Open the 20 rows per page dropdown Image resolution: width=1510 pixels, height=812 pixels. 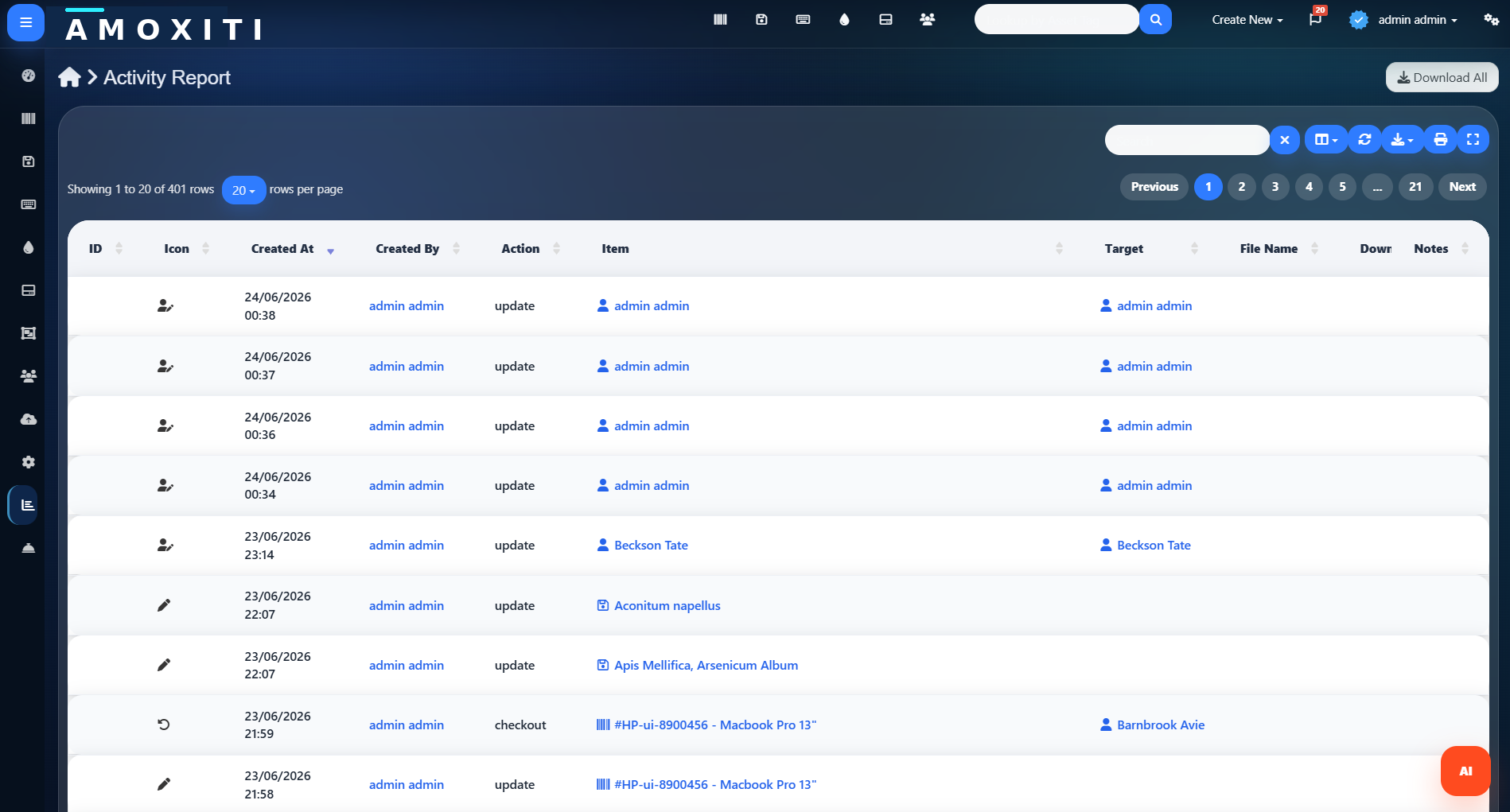(x=243, y=190)
